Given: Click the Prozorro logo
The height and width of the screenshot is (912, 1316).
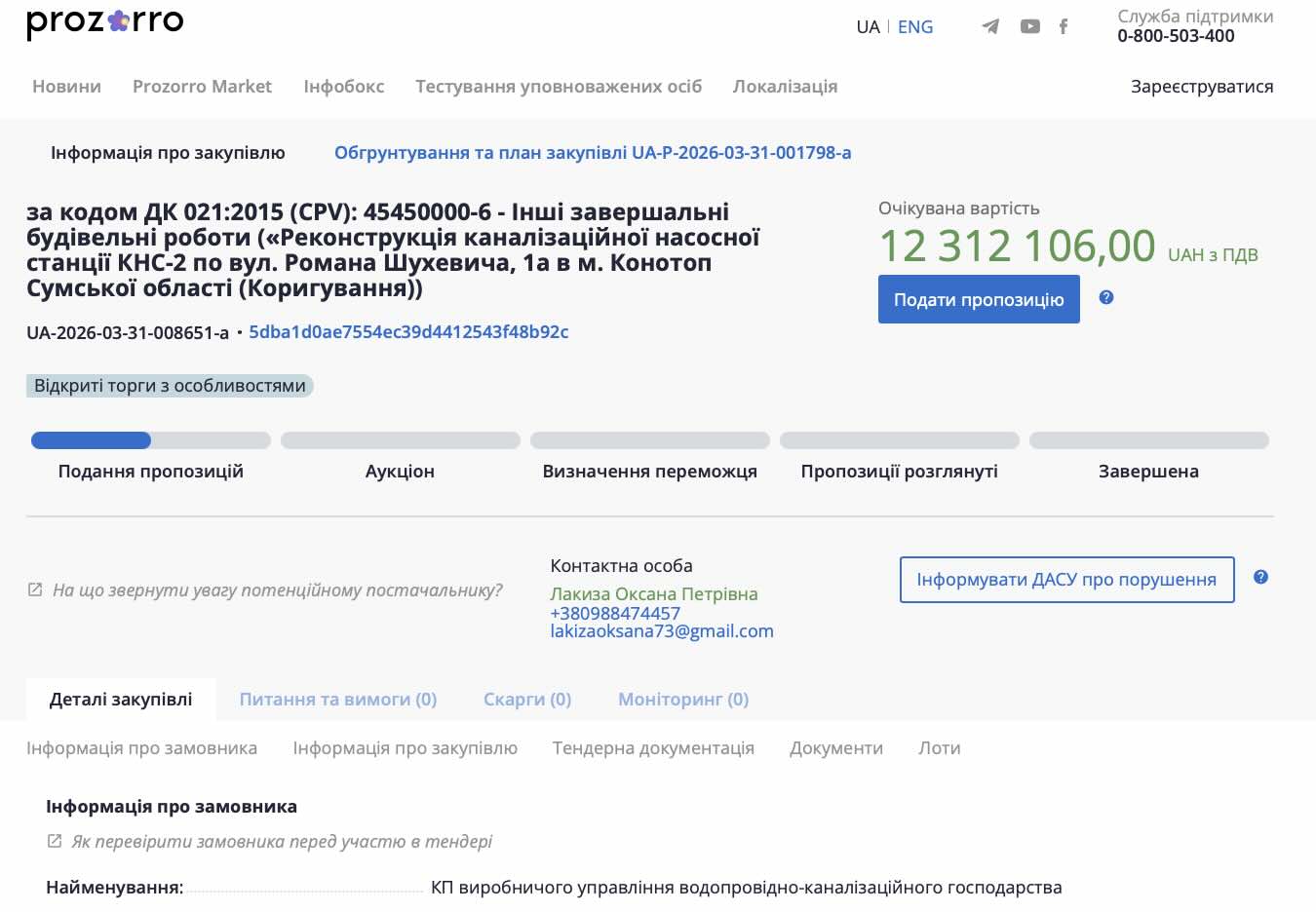Looking at the screenshot, I should pos(104,23).
